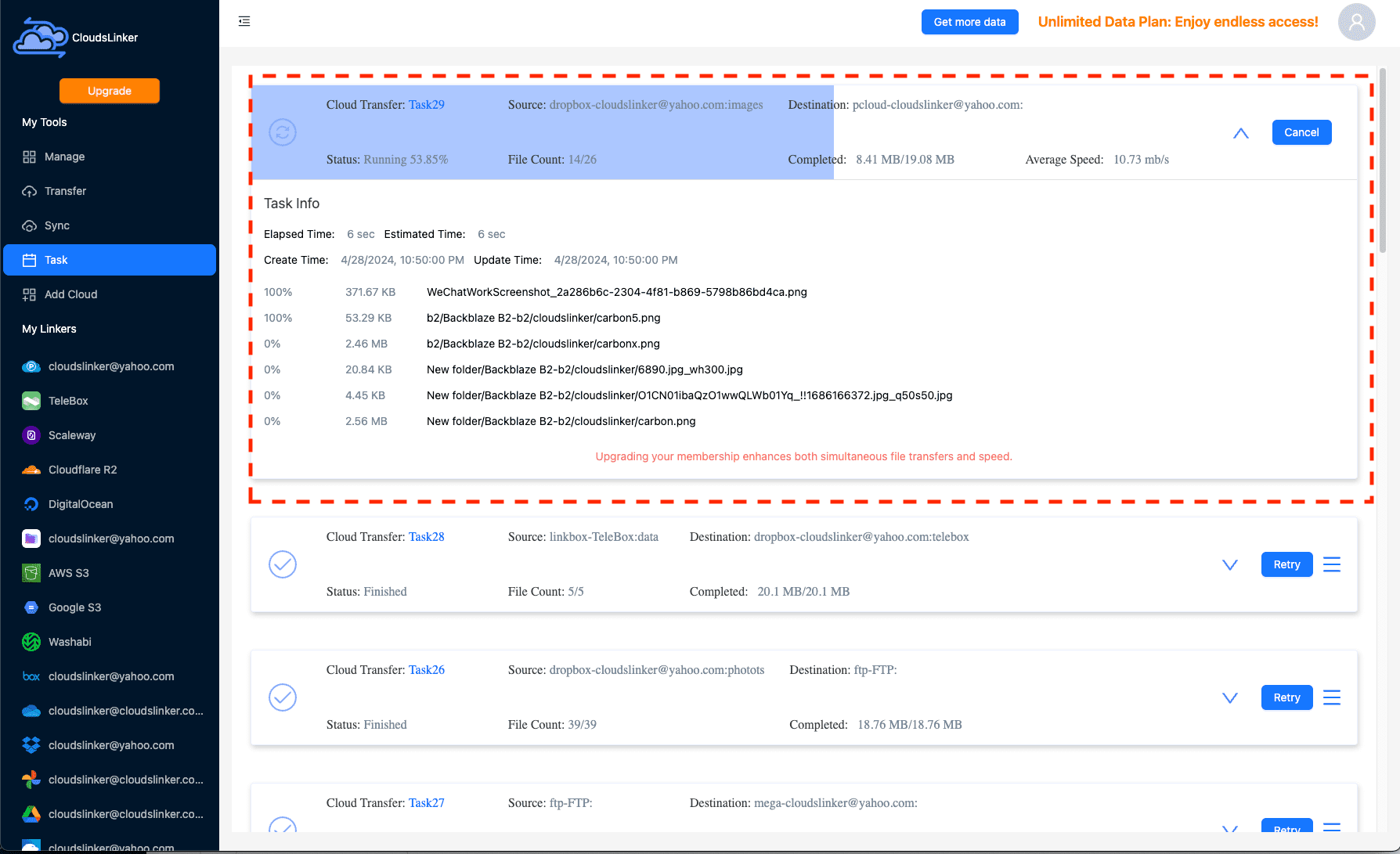Click the Task28 finished checkmark icon
This screenshot has width=1400, height=854.
tap(283, 564)
